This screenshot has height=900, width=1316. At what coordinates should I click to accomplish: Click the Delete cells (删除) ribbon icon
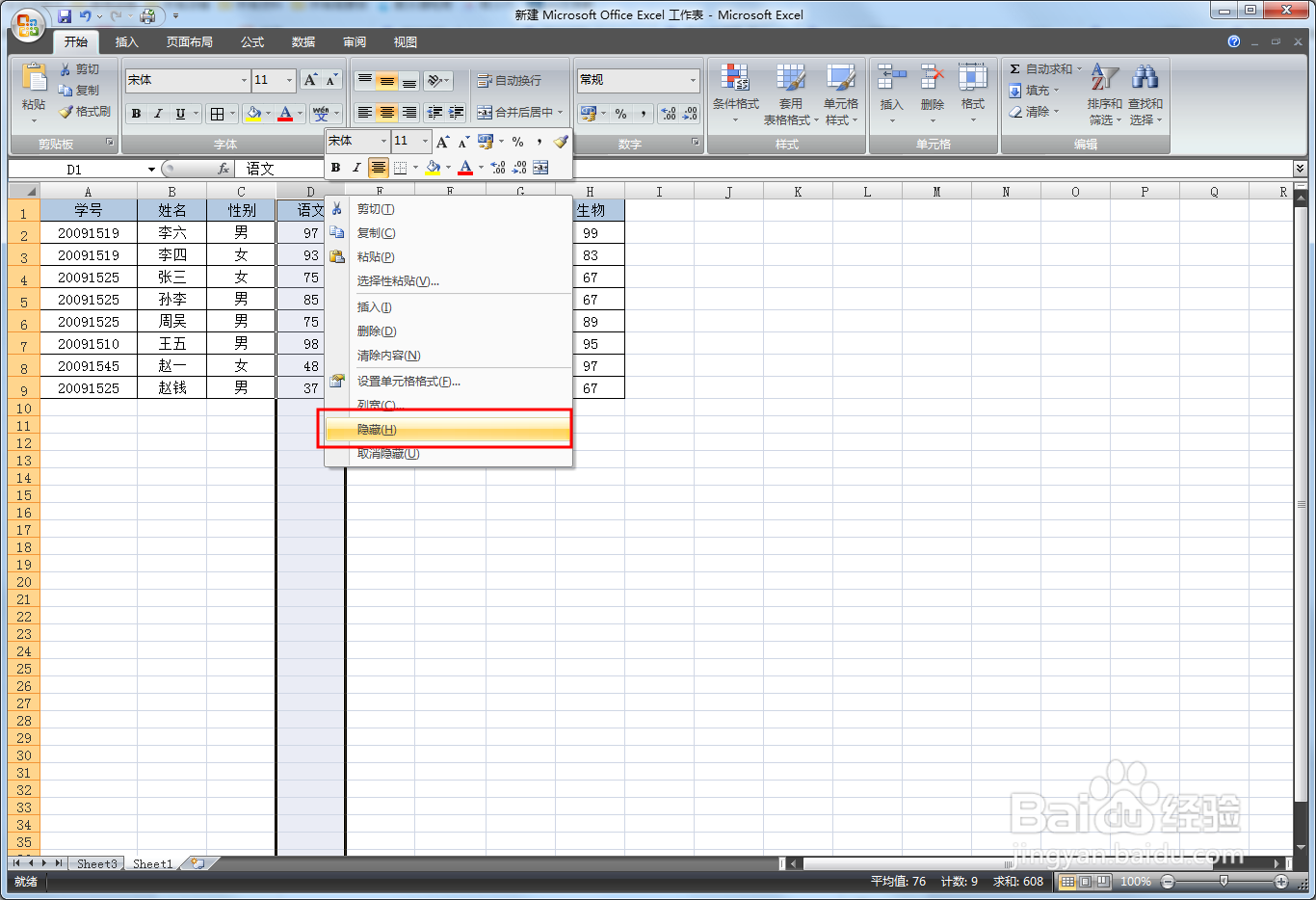tap(932, 77)
